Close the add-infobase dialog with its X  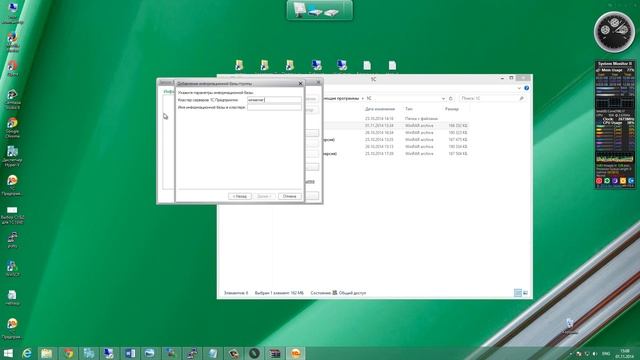[300, 83]
